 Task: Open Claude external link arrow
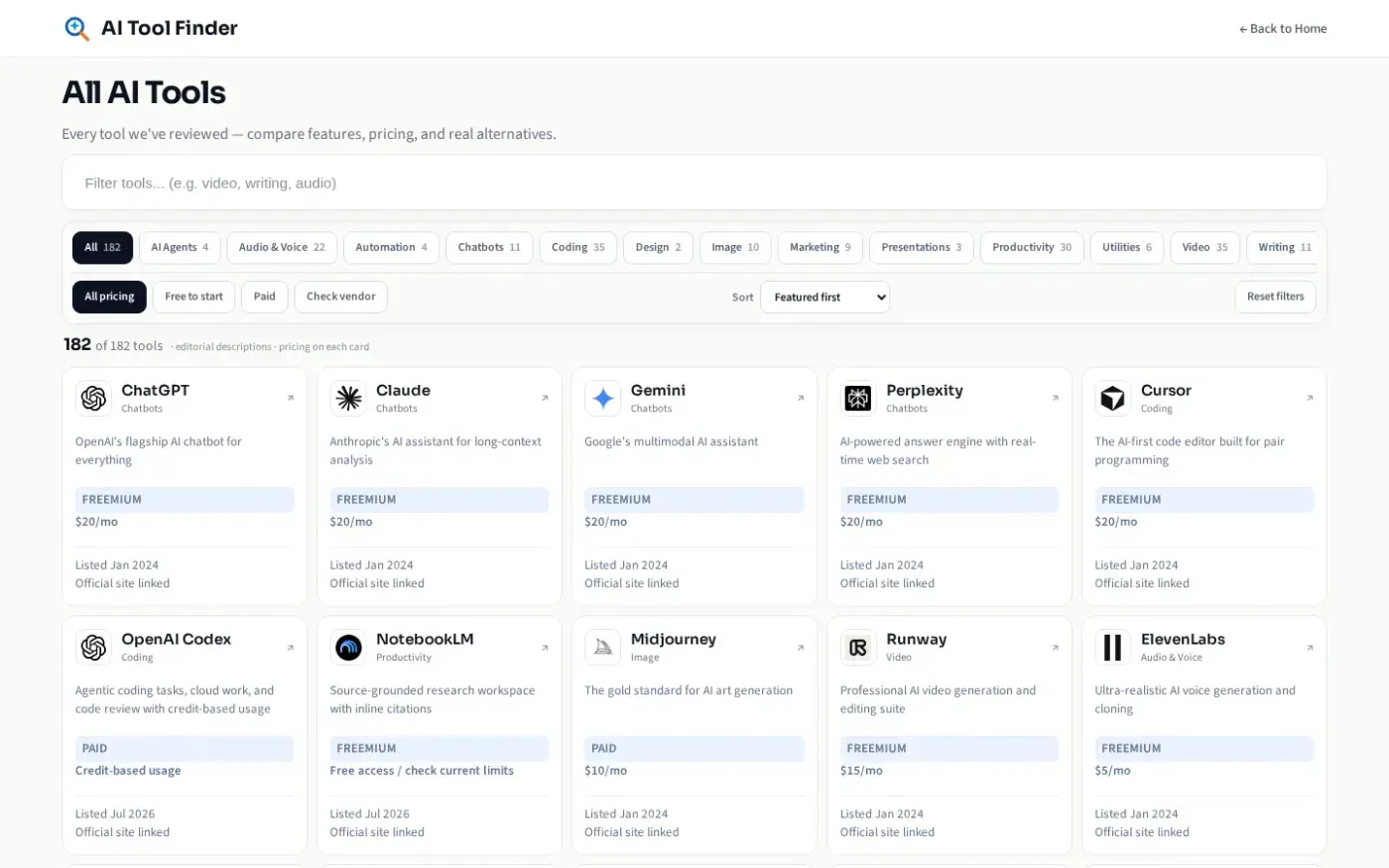pyautogui.click(x=545, y=398)
